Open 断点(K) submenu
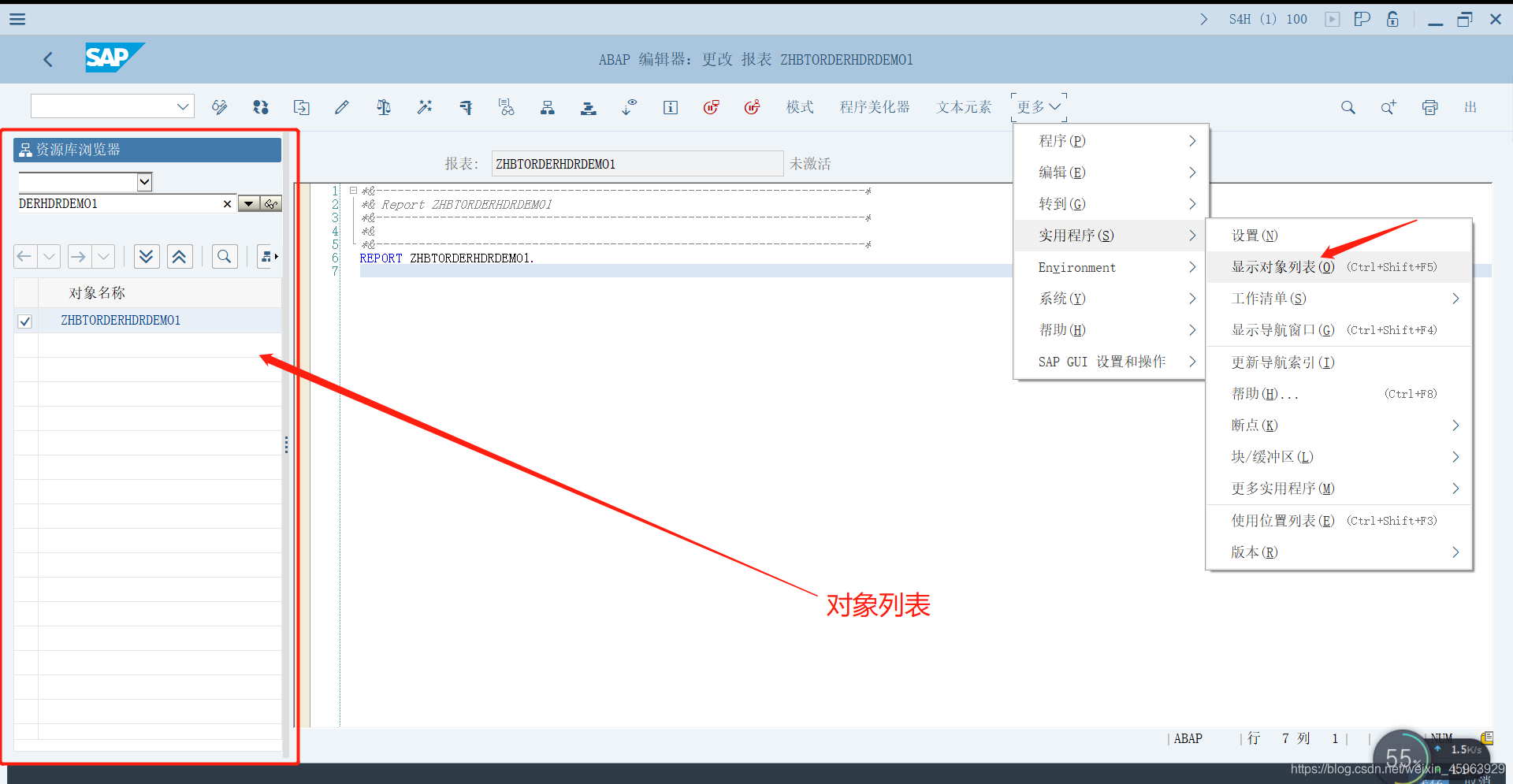1513x784 pixels. [1339, 425]
